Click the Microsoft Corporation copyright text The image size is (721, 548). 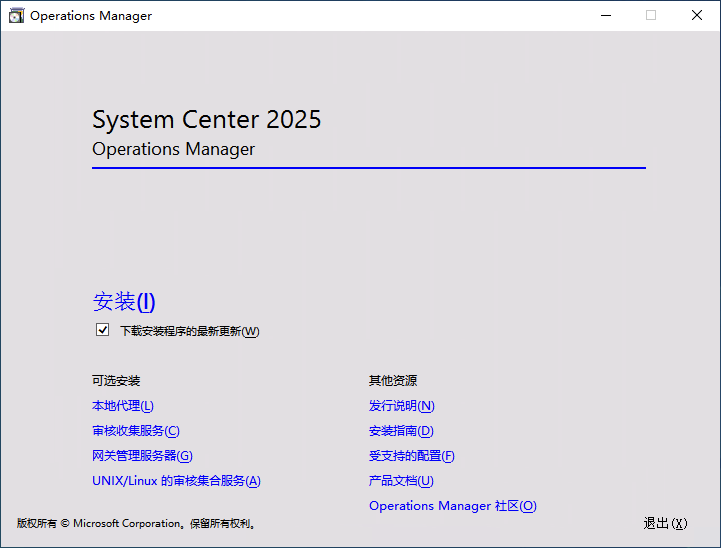tap(136, 523)
